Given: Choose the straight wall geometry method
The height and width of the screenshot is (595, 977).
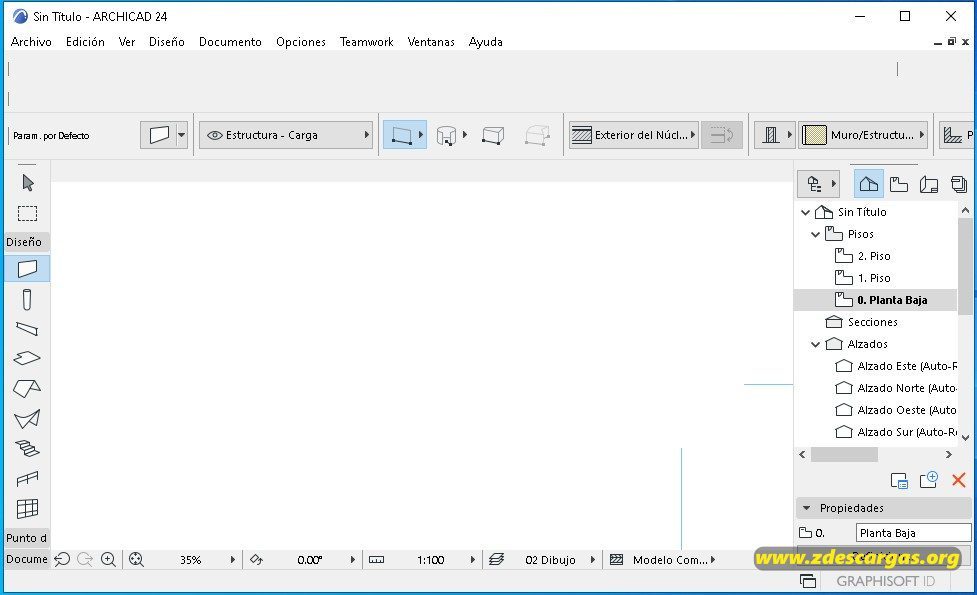Looking at the screenshot, I should (401, 135).
